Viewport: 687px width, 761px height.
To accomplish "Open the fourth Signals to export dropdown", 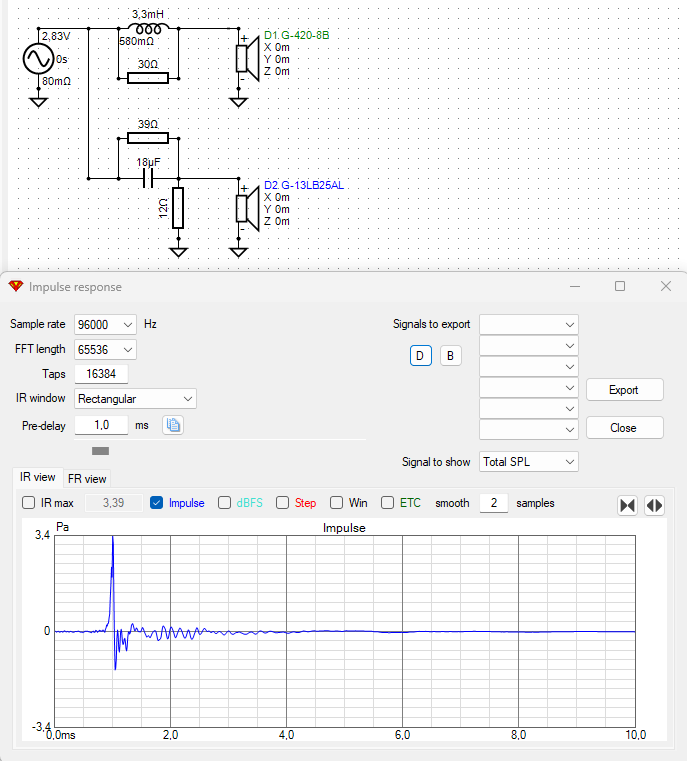I will (528, 388).
